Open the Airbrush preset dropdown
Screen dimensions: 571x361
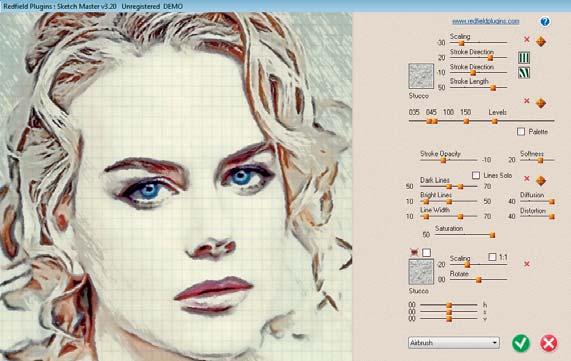point(454,343)
